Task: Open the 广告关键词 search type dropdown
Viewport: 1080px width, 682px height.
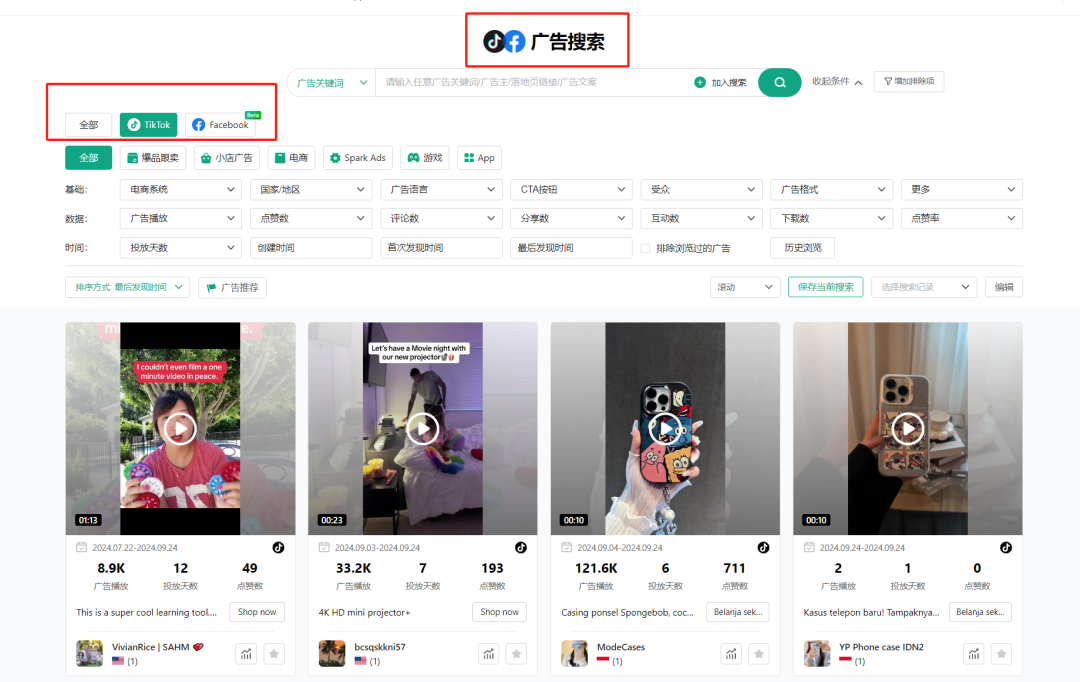Action: [331, 83]
